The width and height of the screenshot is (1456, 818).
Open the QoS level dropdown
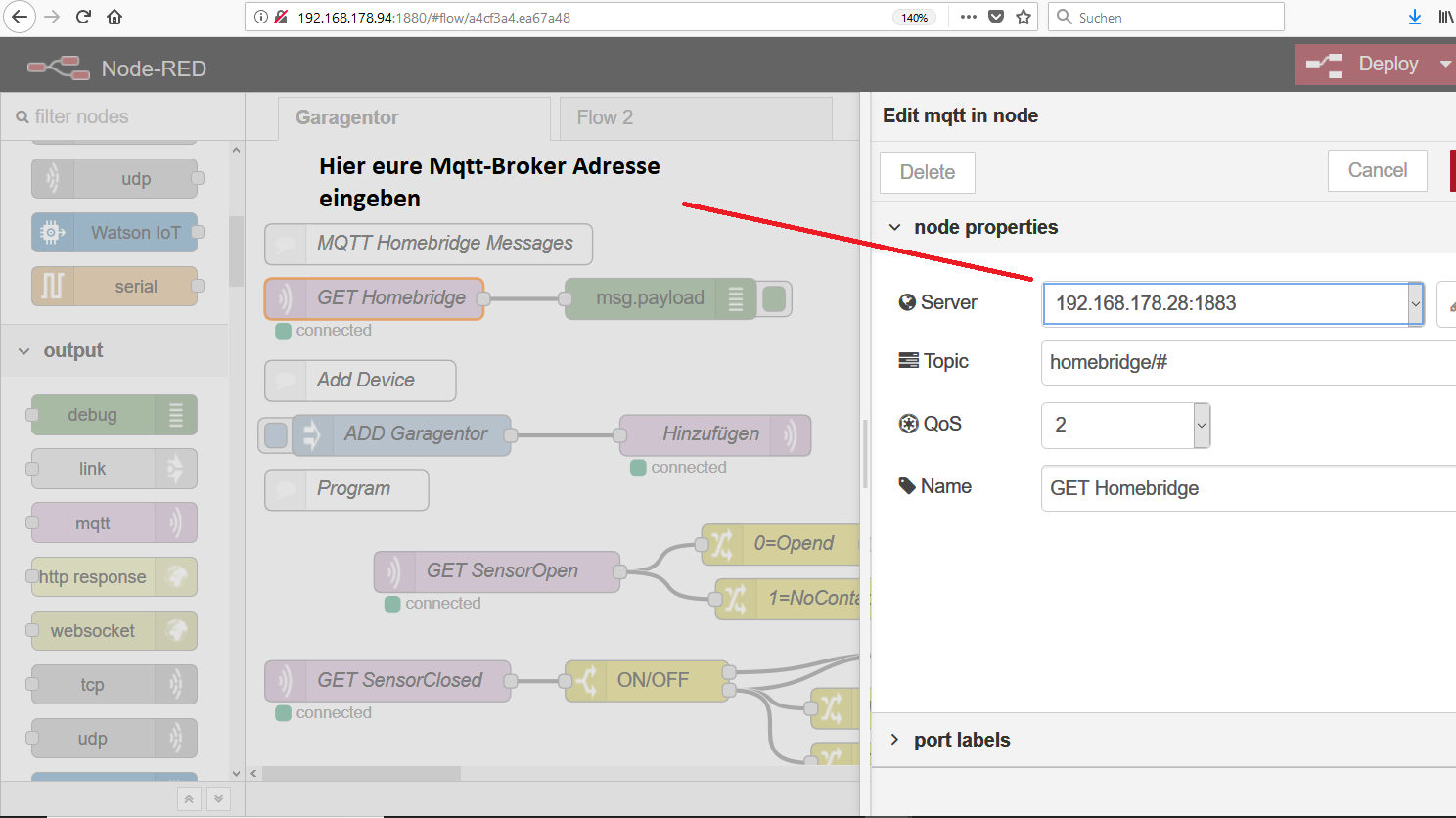tap(1202, 426)
